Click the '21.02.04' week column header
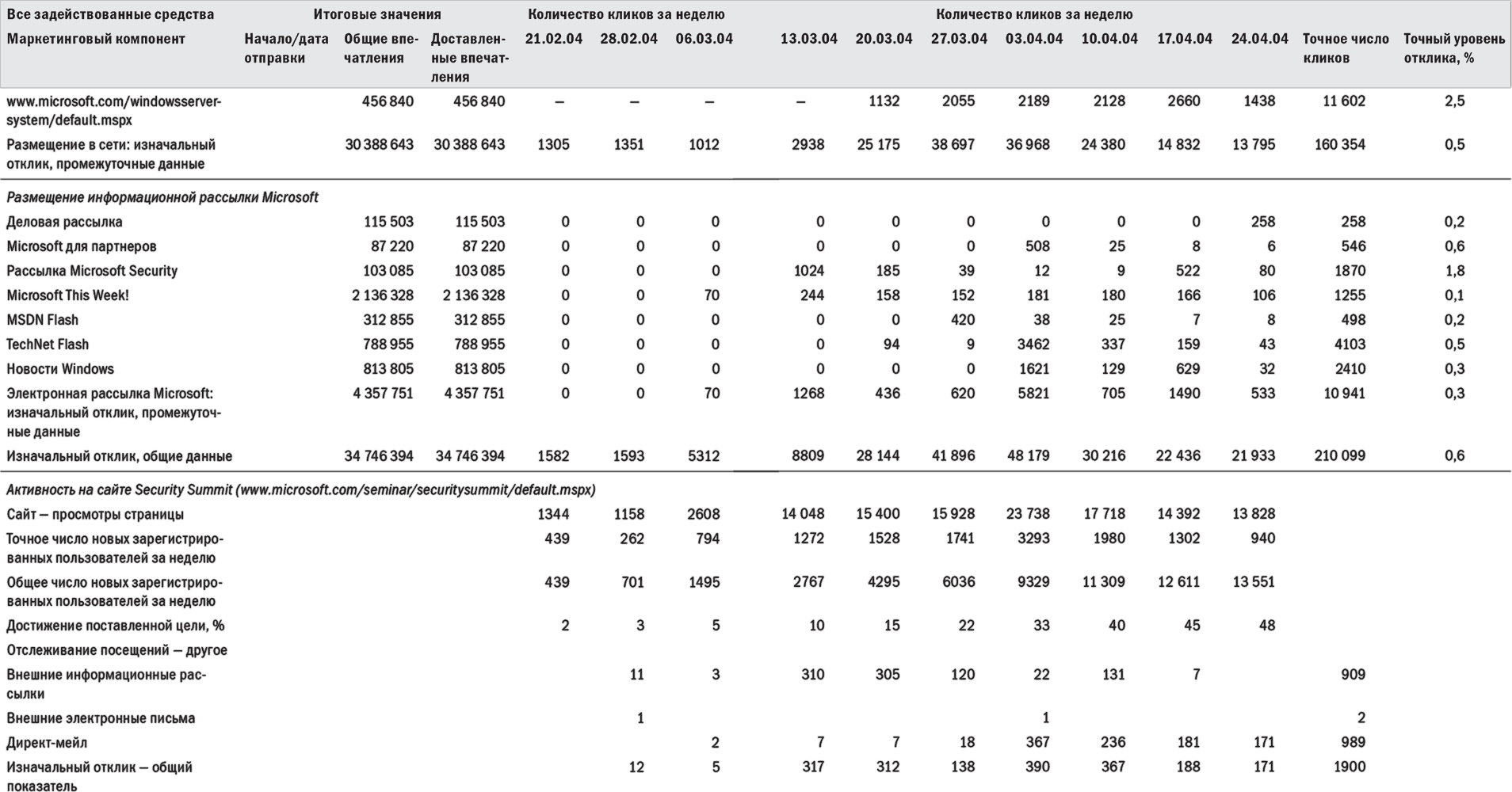The width and height of the screenshot is (1512, 792). tap(553, 39)
